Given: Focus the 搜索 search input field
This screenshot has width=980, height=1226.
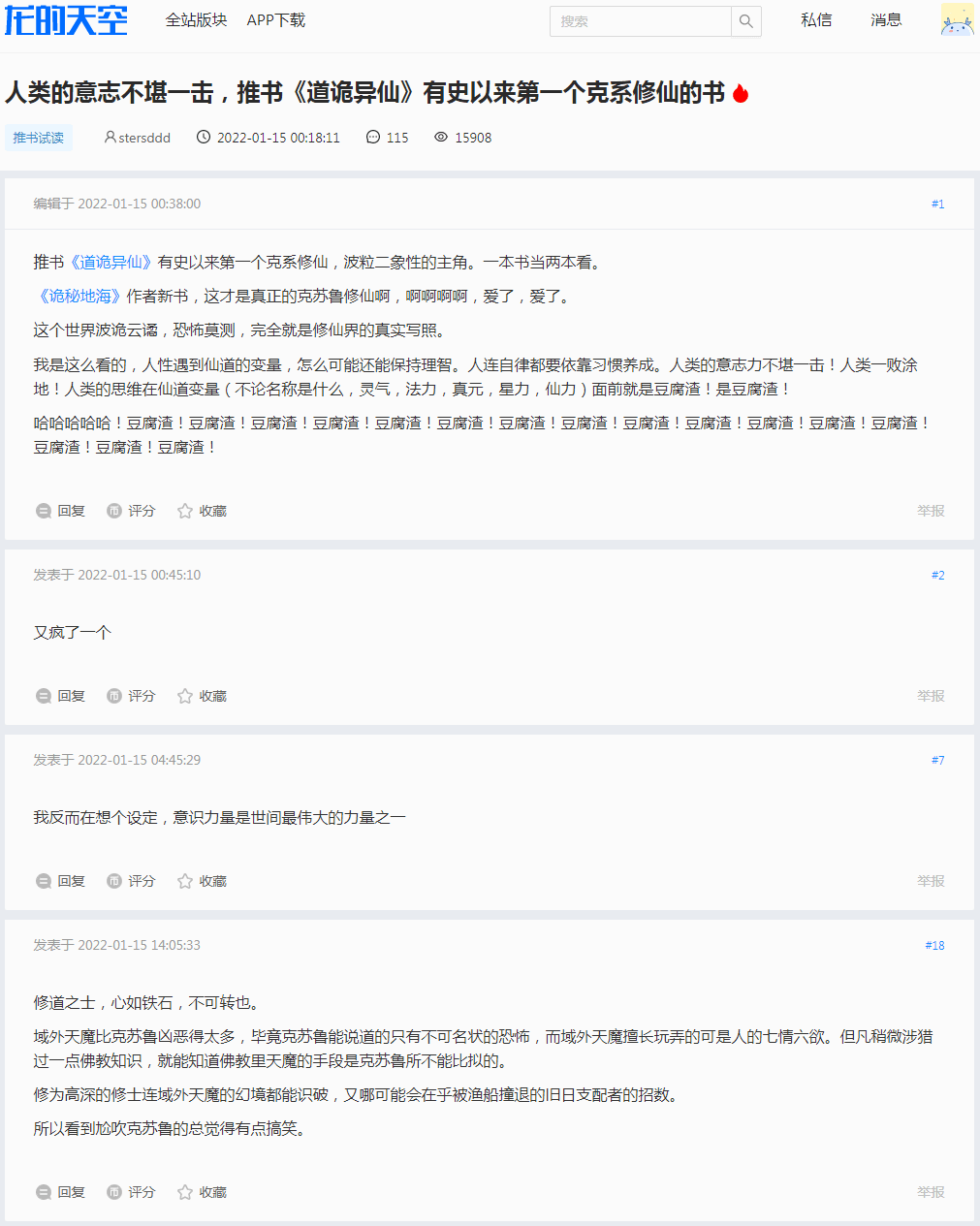Looking at the screenshot, I should [640, 21].
